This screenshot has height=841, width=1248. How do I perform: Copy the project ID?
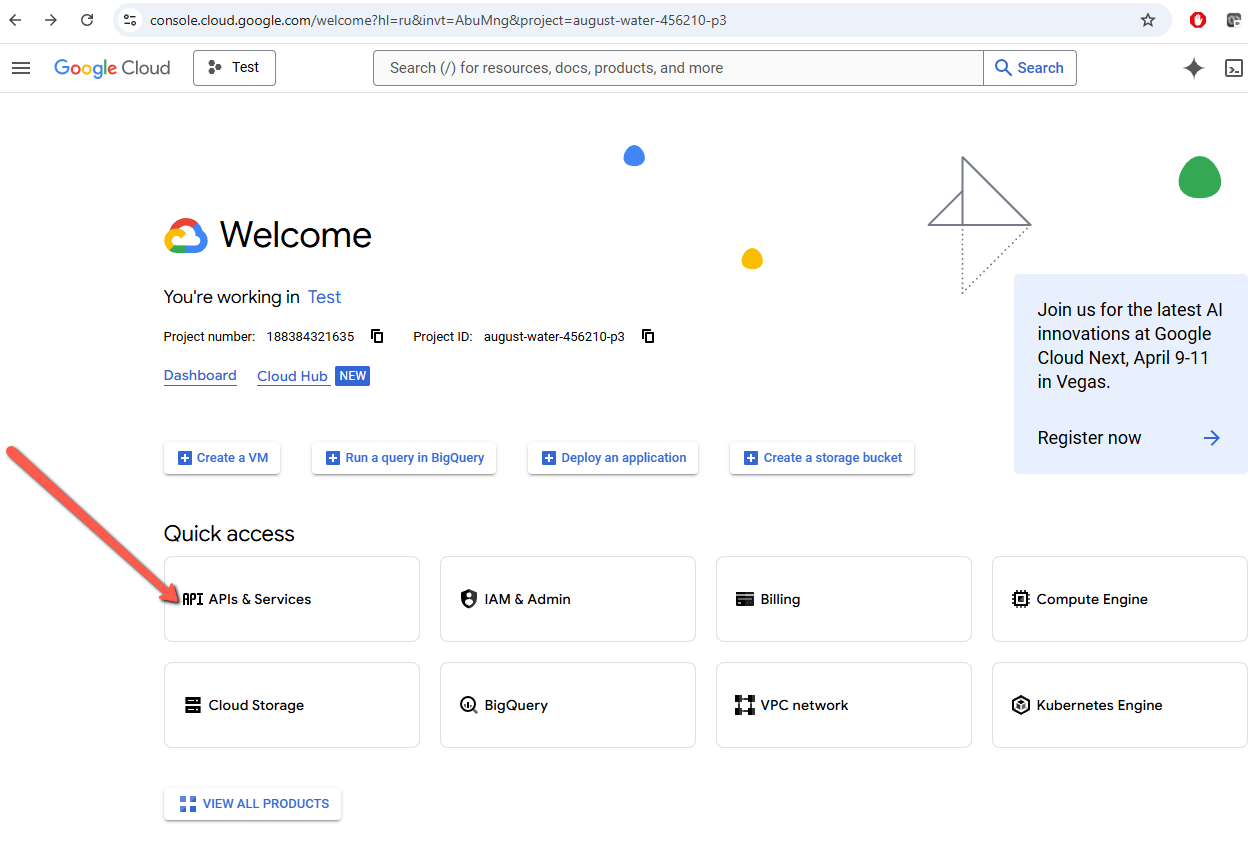648,336
